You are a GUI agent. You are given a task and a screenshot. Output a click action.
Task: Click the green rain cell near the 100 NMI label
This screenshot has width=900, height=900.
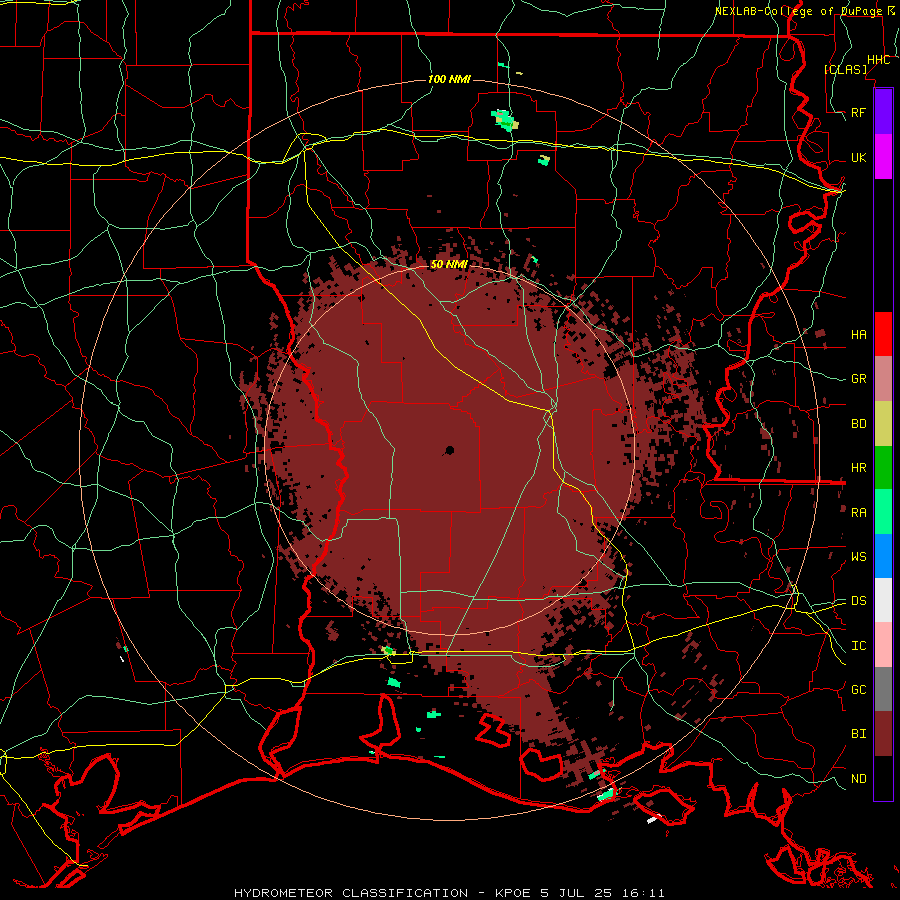505,121
